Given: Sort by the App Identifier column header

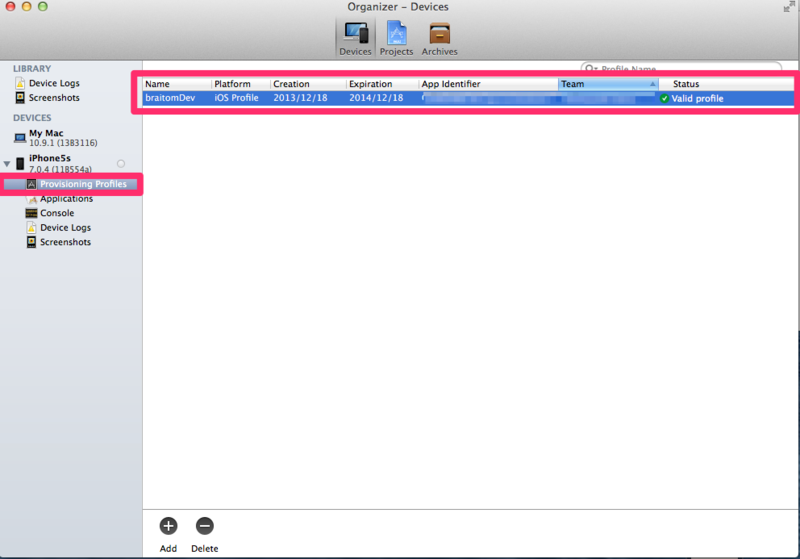Looking at the screenshot, I should click(488, 84).
